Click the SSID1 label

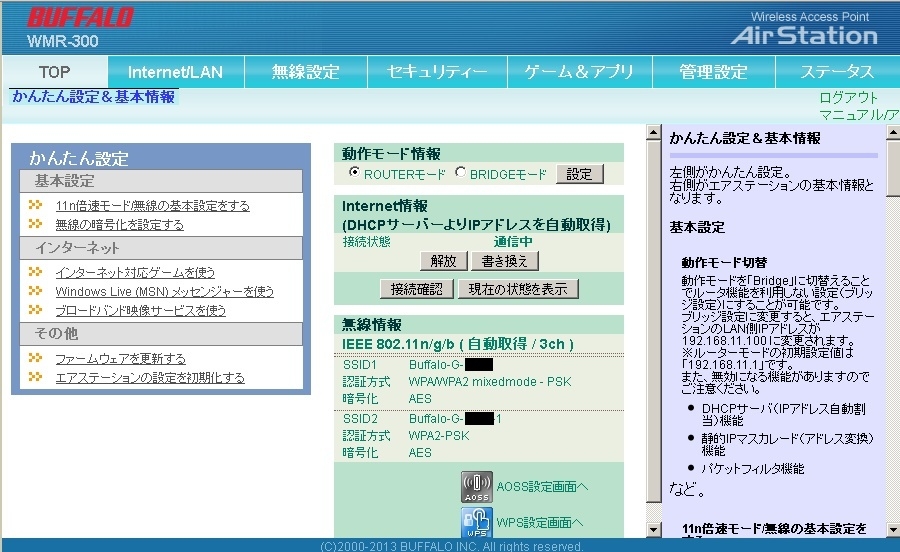360,365
